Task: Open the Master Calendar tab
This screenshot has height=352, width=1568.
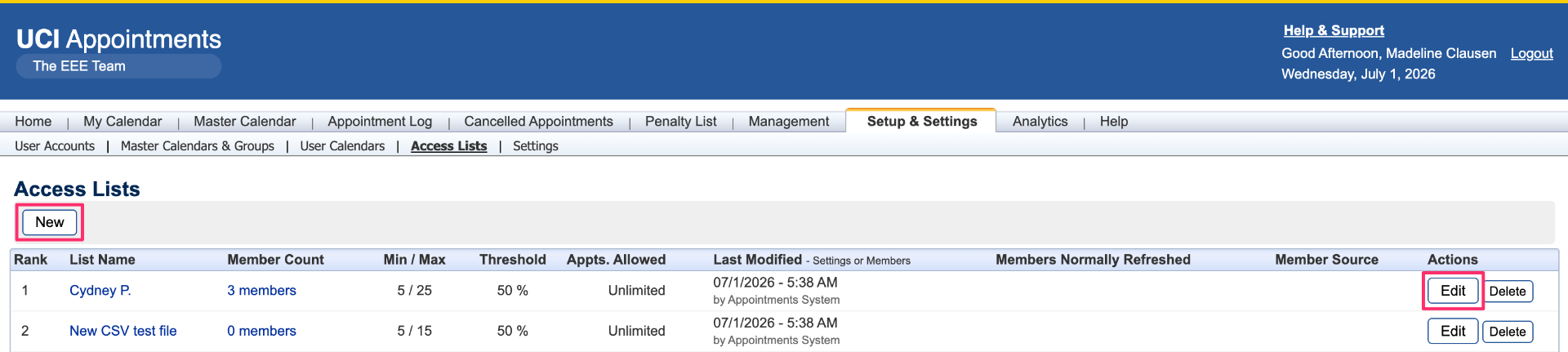Action: point(245,121)
